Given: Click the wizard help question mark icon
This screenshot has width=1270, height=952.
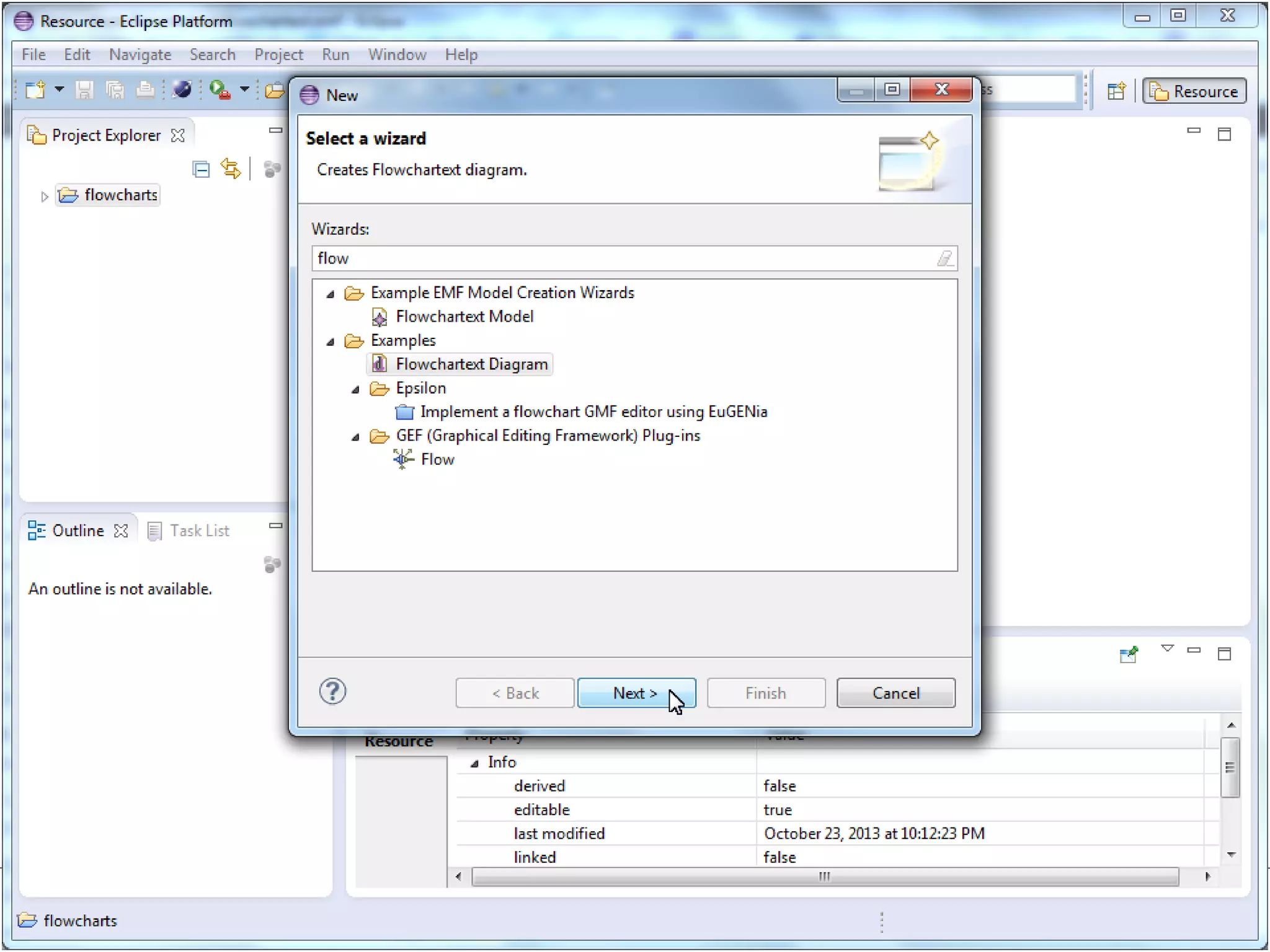Looking at the screenshot, I should tap(332, 692).
